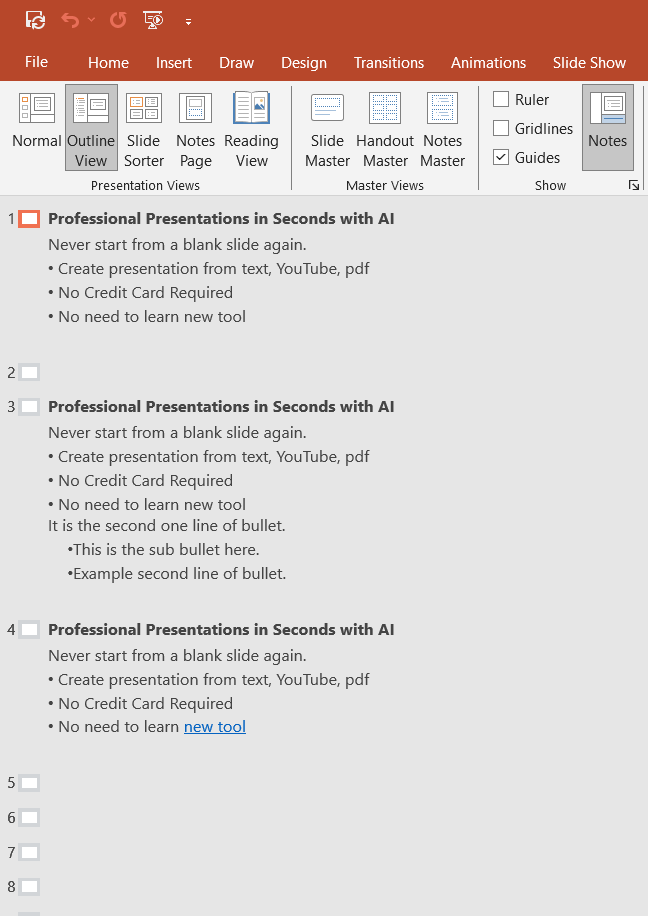The width and height of the screenshot is (648, 916).
Task: Toggle the Notes pane button
Action: coord(607,125)
